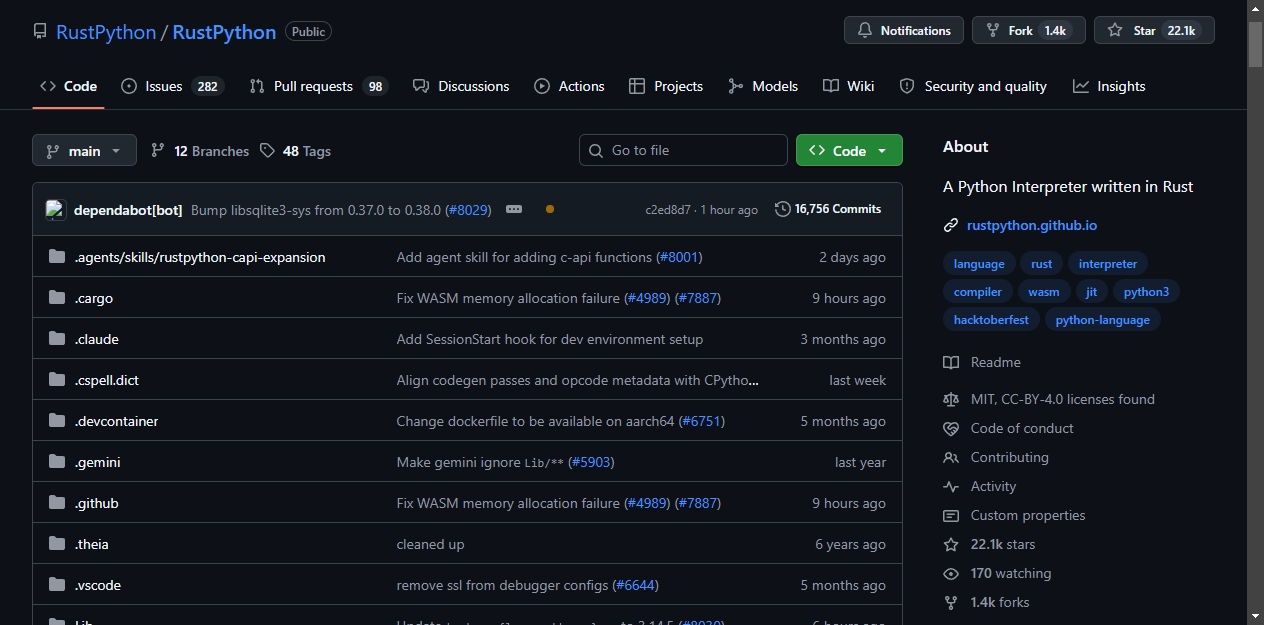Viewport: 1264px width, 625px height.
Task: Select the interpreter topic tag
Action: [1108, 264]
